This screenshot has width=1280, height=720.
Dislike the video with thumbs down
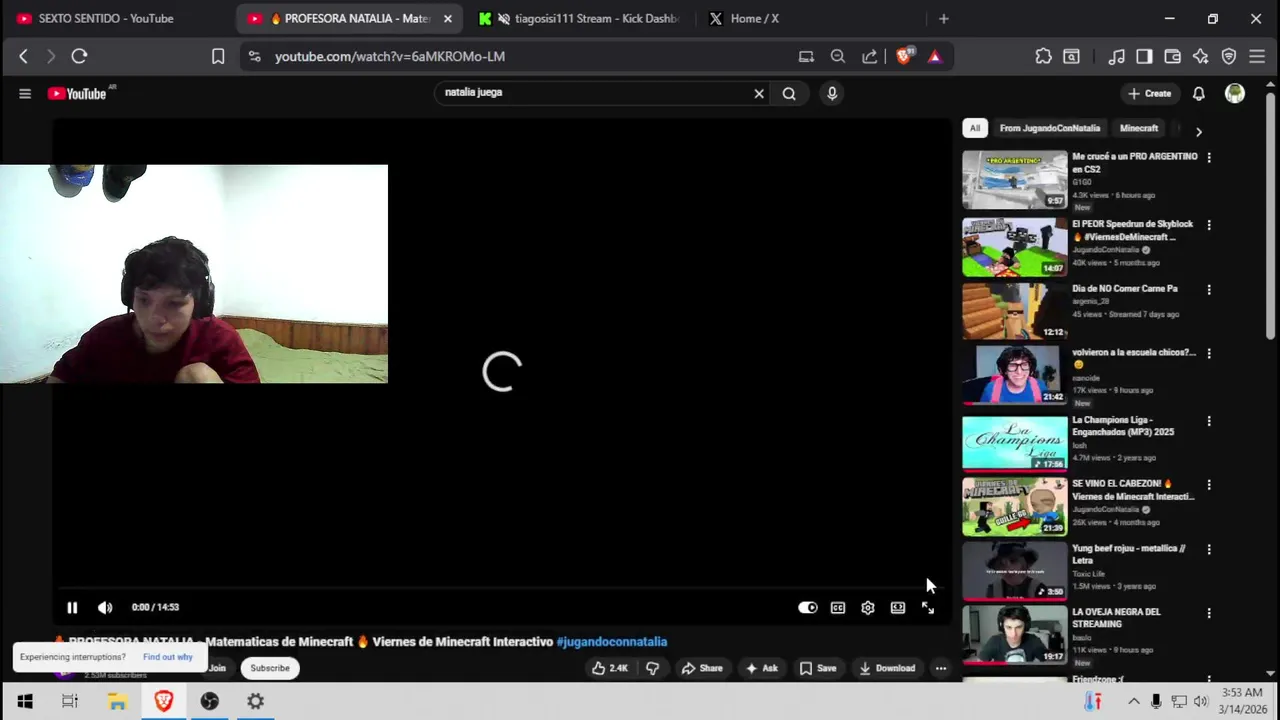652,668
